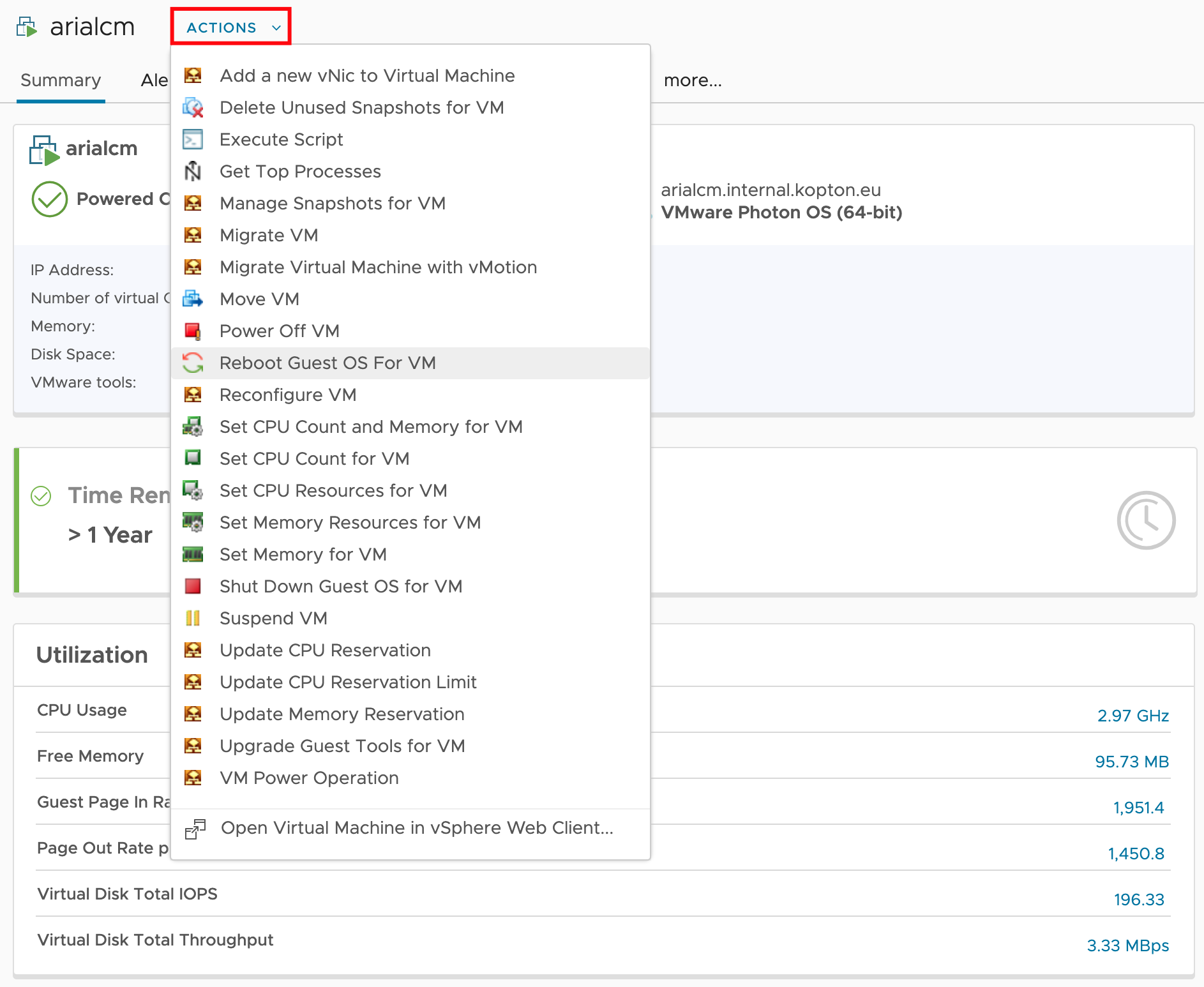Choose Reboot Guest OS For VM
The image size is (1204, 987).
click(410, 363)
